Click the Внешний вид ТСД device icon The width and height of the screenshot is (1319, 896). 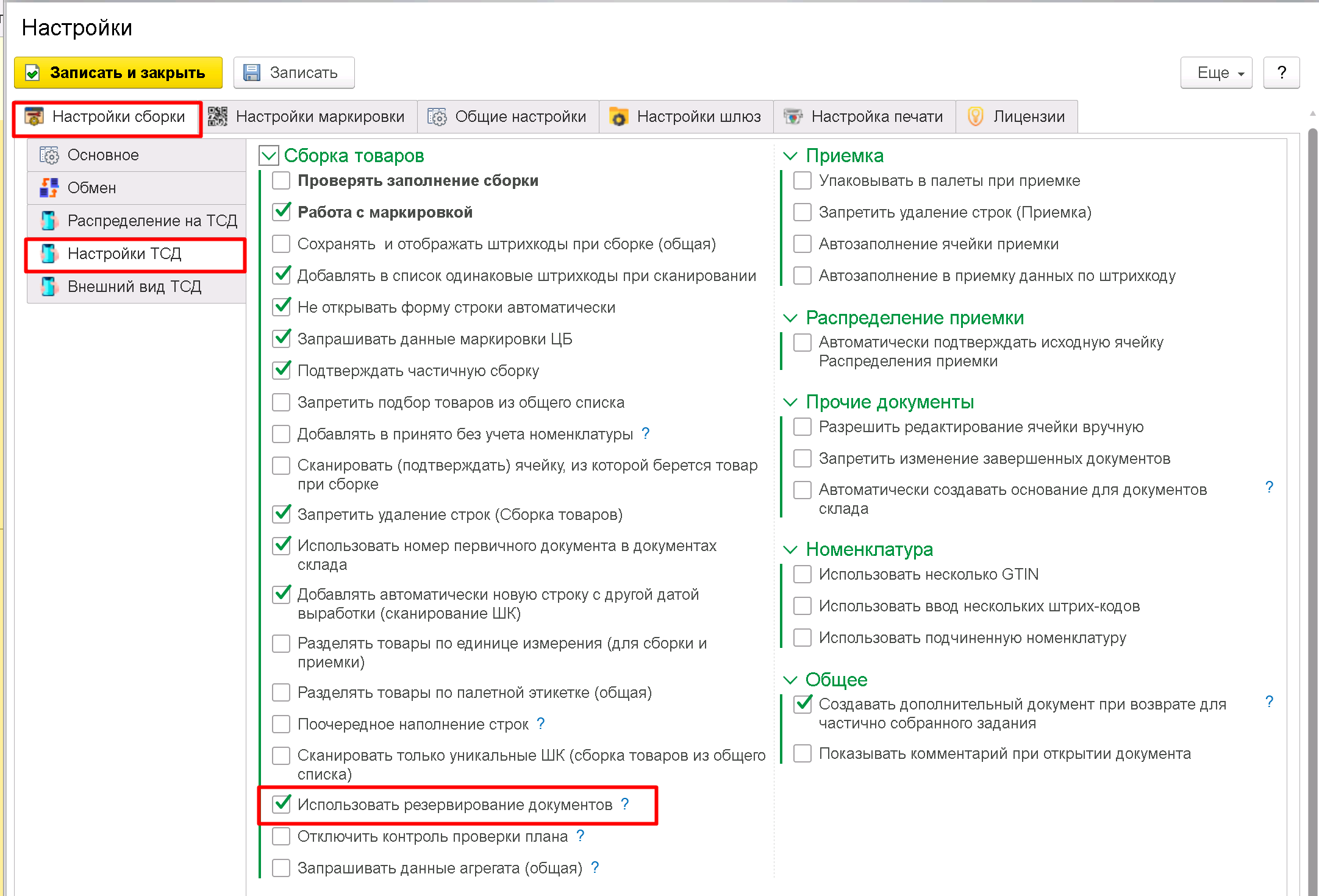click(x=49, y=286)
